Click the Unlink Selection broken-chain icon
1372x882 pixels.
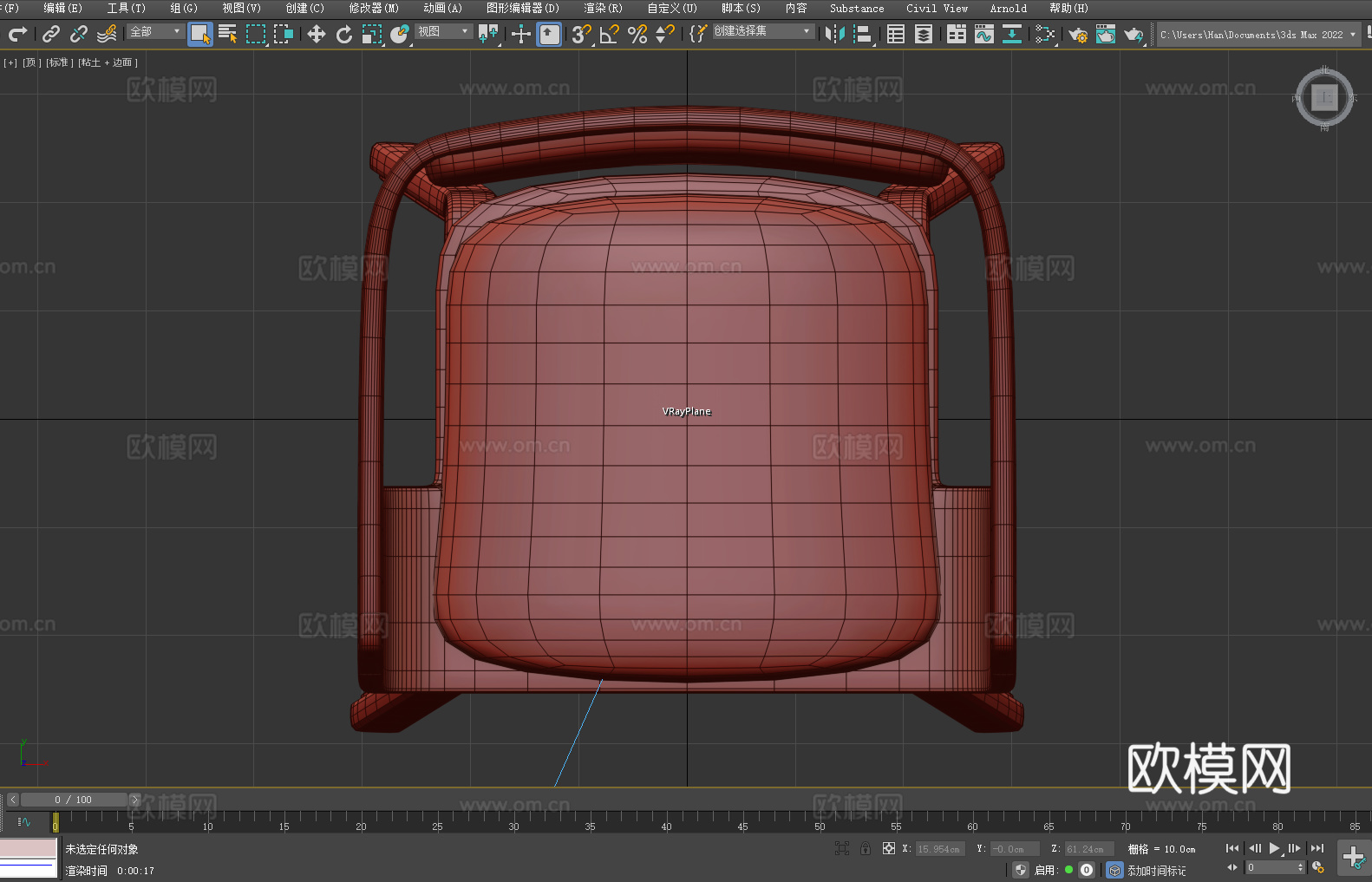[x=79, y=34]
